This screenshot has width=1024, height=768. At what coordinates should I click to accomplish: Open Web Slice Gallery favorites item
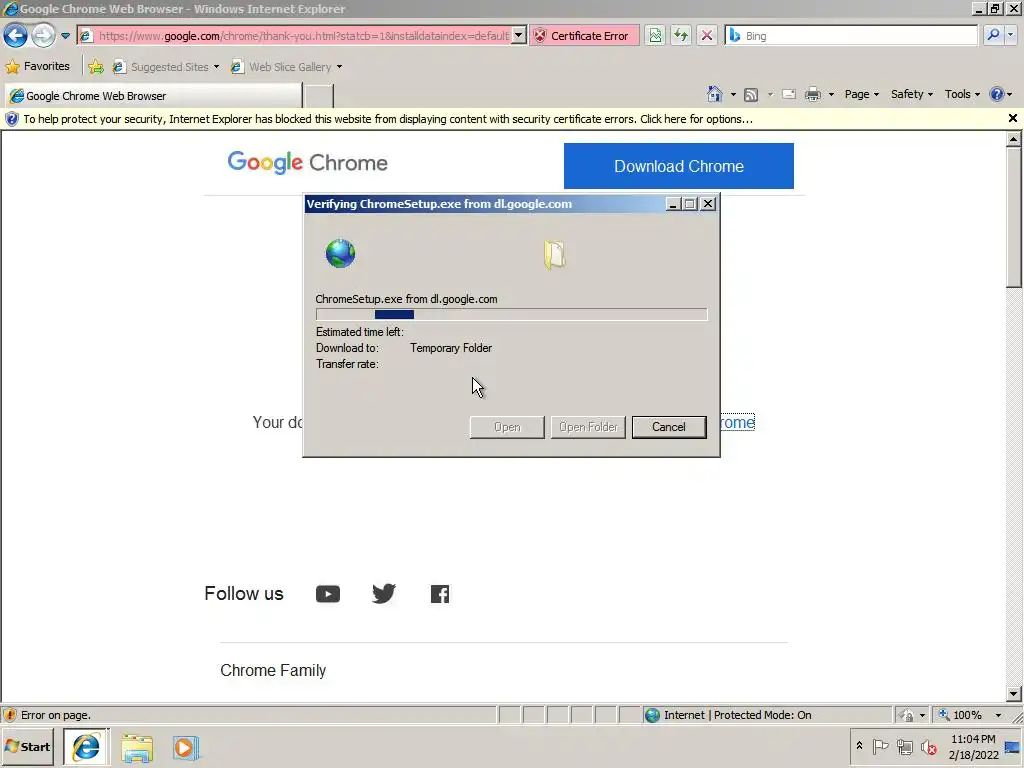286,67
